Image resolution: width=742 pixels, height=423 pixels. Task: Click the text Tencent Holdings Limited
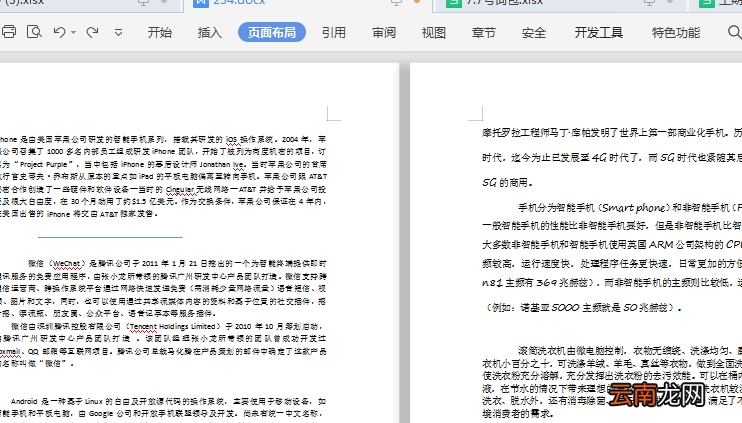coord(172,326)
